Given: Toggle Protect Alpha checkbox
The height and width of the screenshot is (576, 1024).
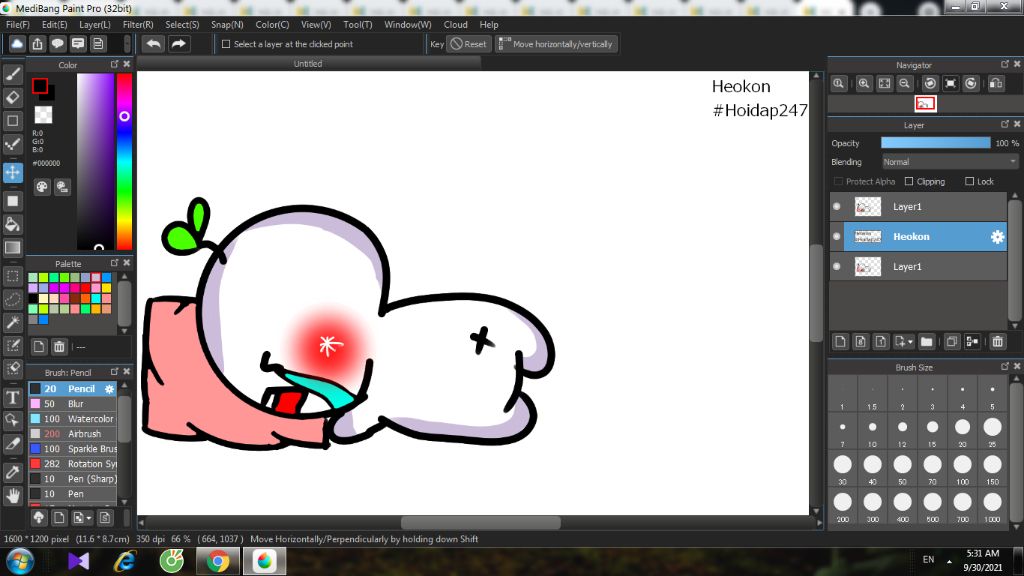Looking at the screenshot, I should pyautogui.click(x=839, y=182).
